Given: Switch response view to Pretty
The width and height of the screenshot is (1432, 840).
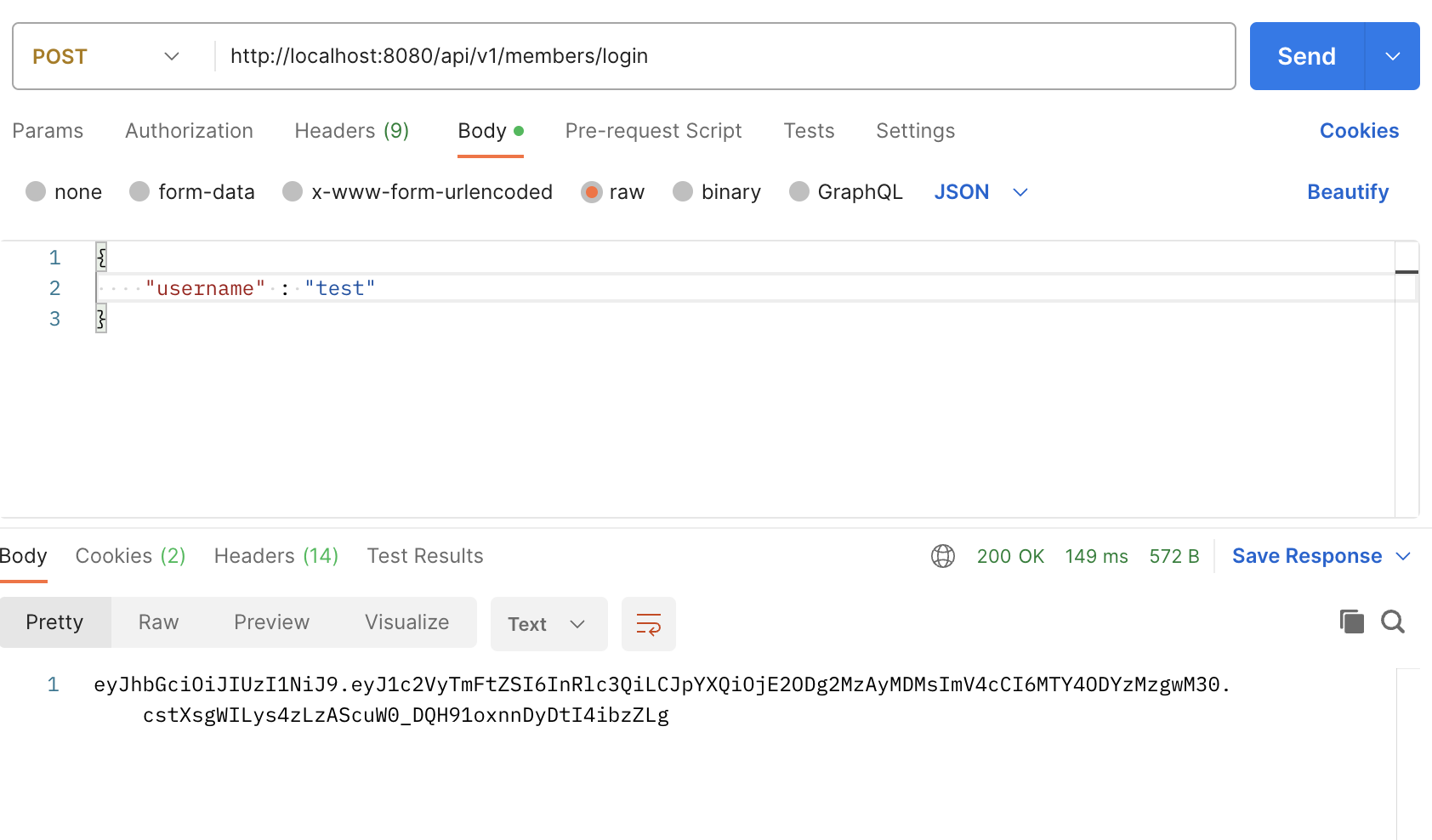Looking at the screenshot, I should tap(54, 622).
